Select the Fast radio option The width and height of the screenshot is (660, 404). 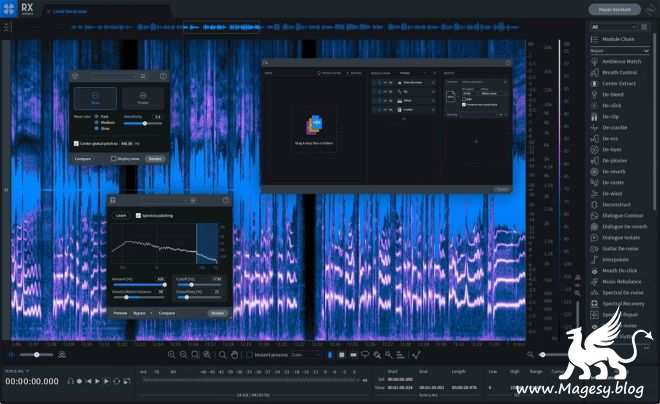tap(96, 116)
